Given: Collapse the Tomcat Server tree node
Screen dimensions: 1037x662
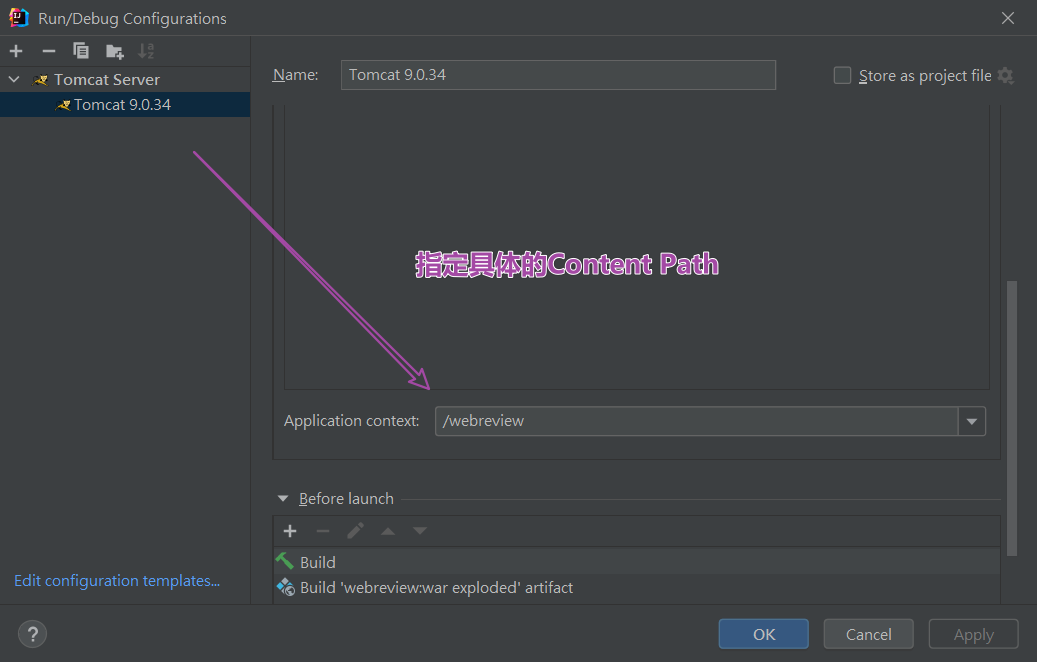Looking at the screenshot, I should point(14,79).
